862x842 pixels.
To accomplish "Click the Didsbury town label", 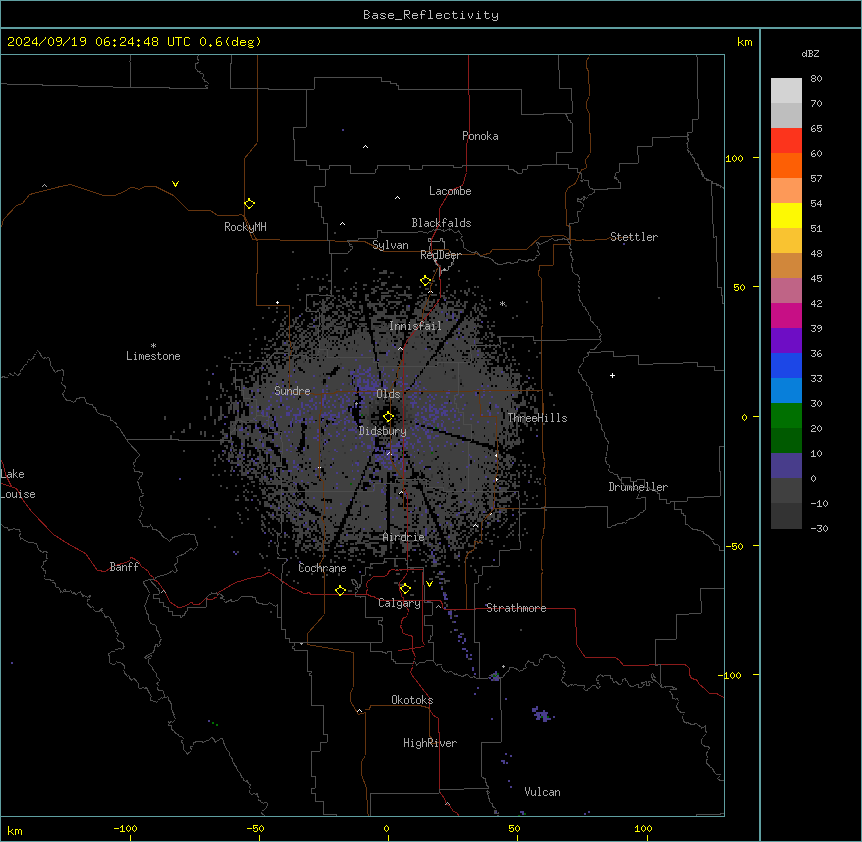I will (383, 431).
